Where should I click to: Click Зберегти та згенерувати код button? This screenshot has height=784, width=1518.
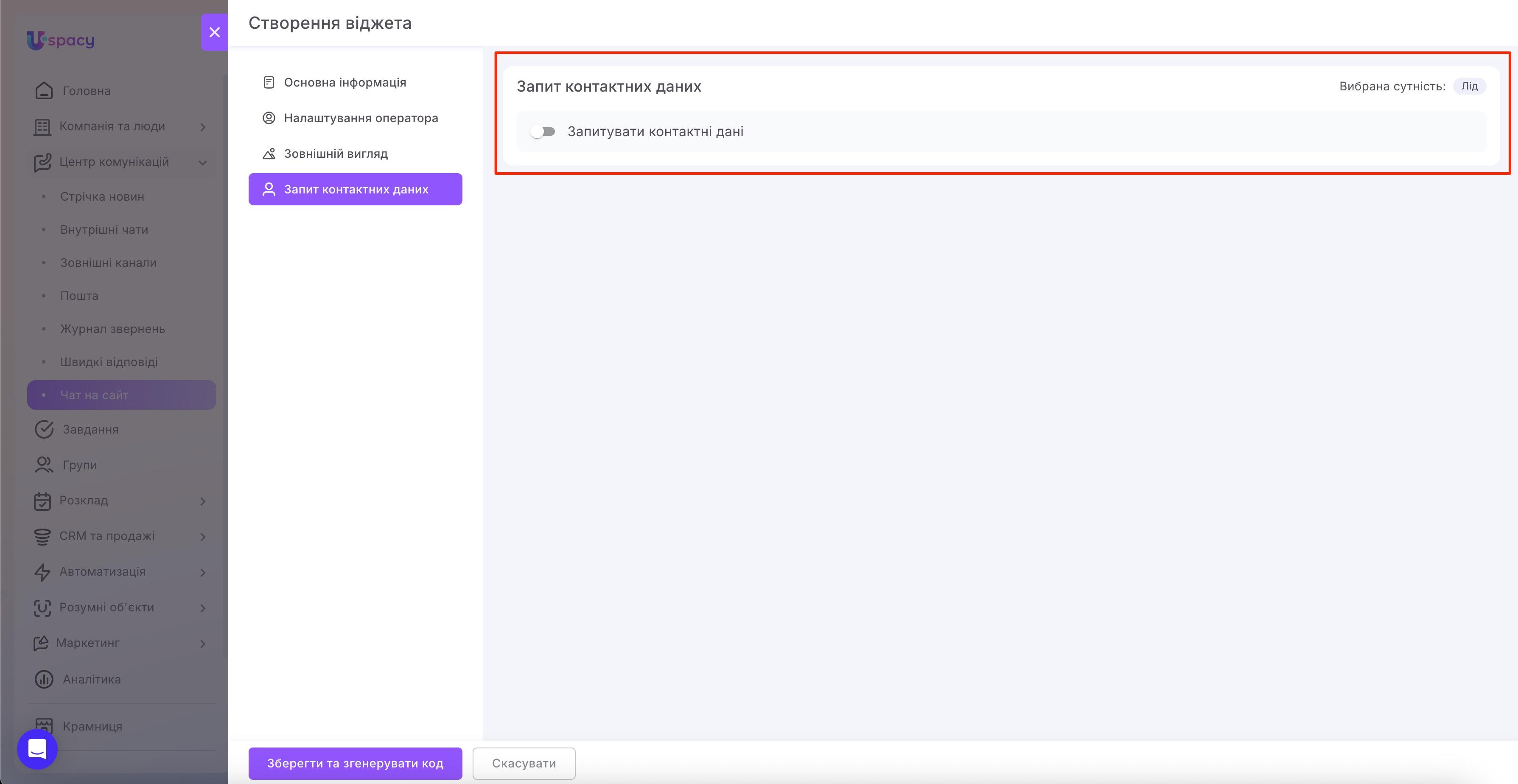tap(356, 763)
